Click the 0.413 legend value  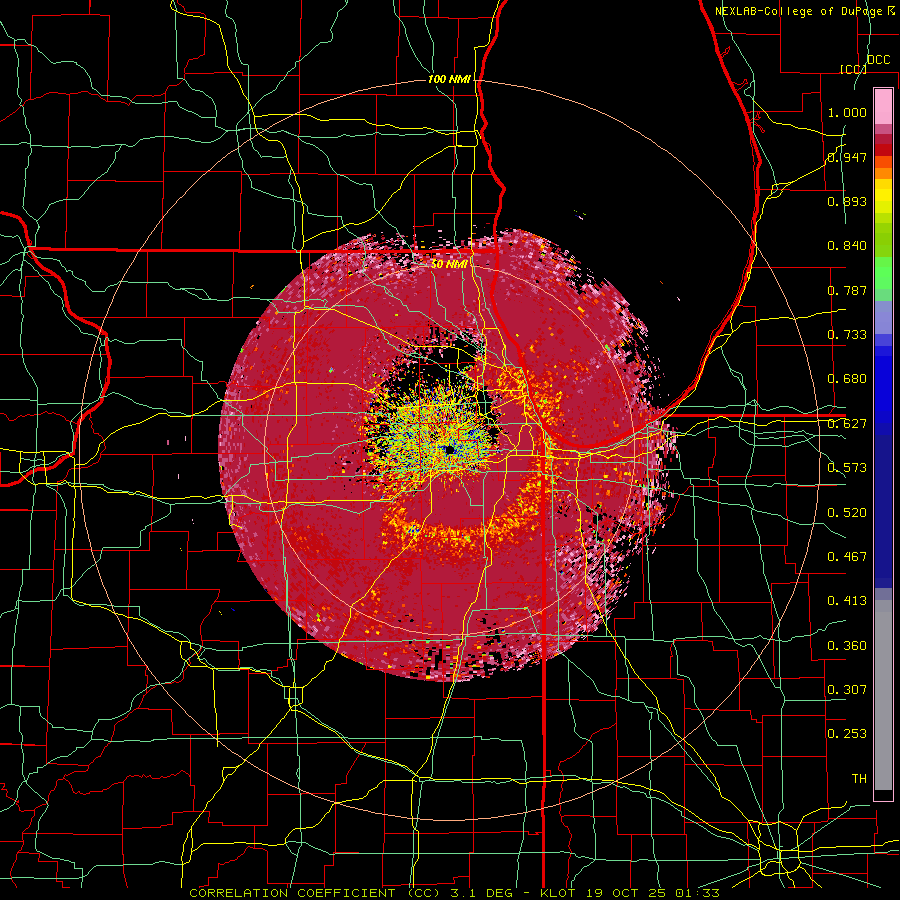847,601
